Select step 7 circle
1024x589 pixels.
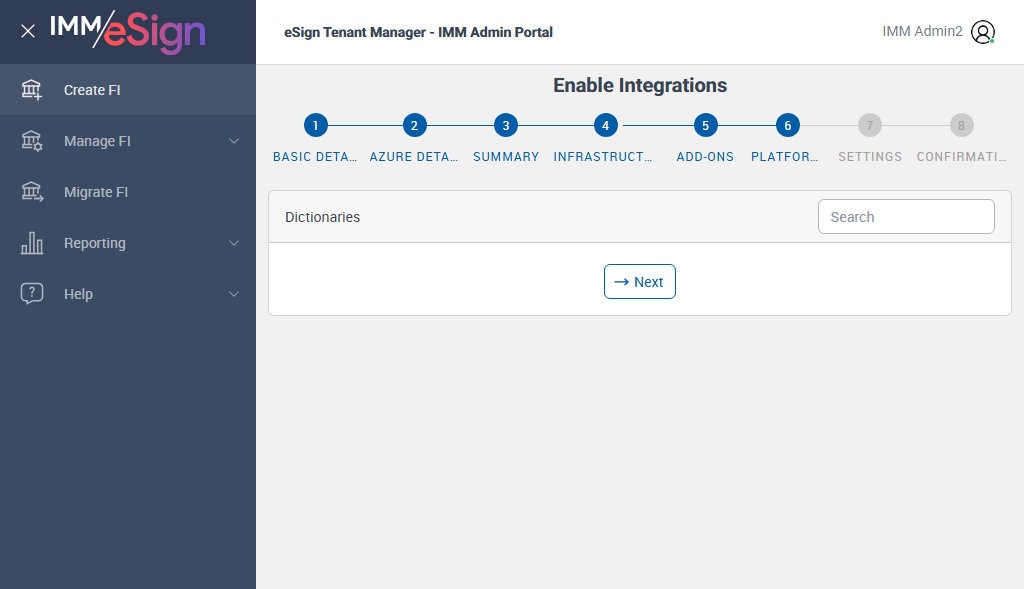(869, 125)
